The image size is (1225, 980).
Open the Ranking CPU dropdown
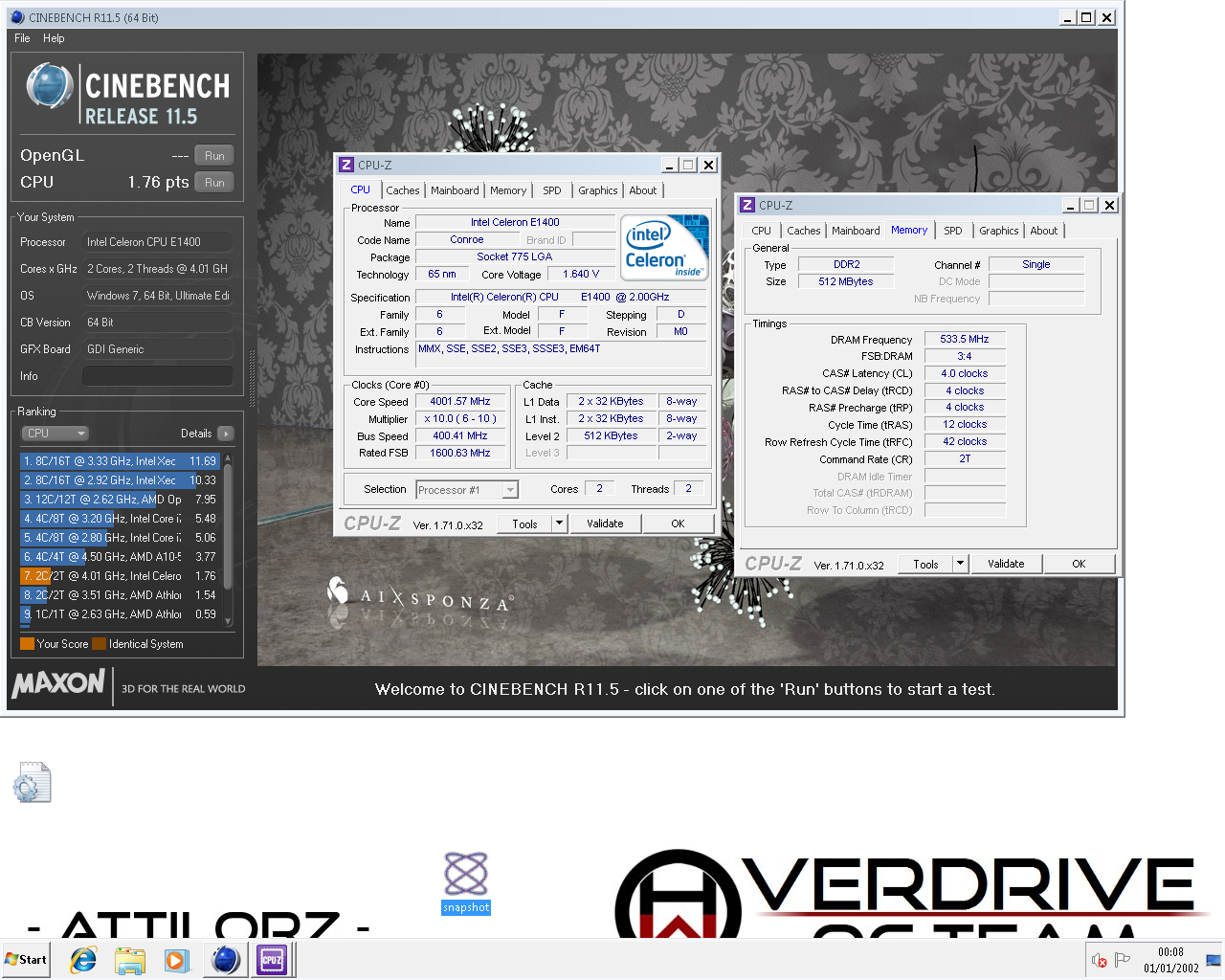pos(55,434)
